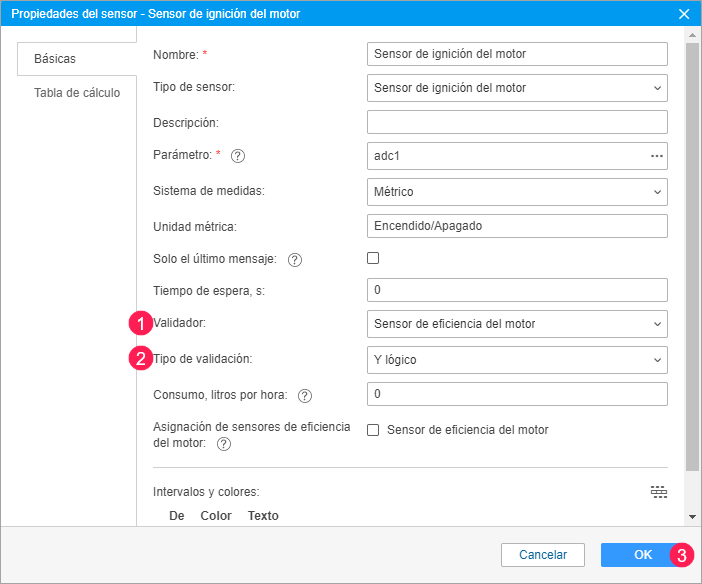Click help icon beside Solo el último mensaje

click(295, 260)
